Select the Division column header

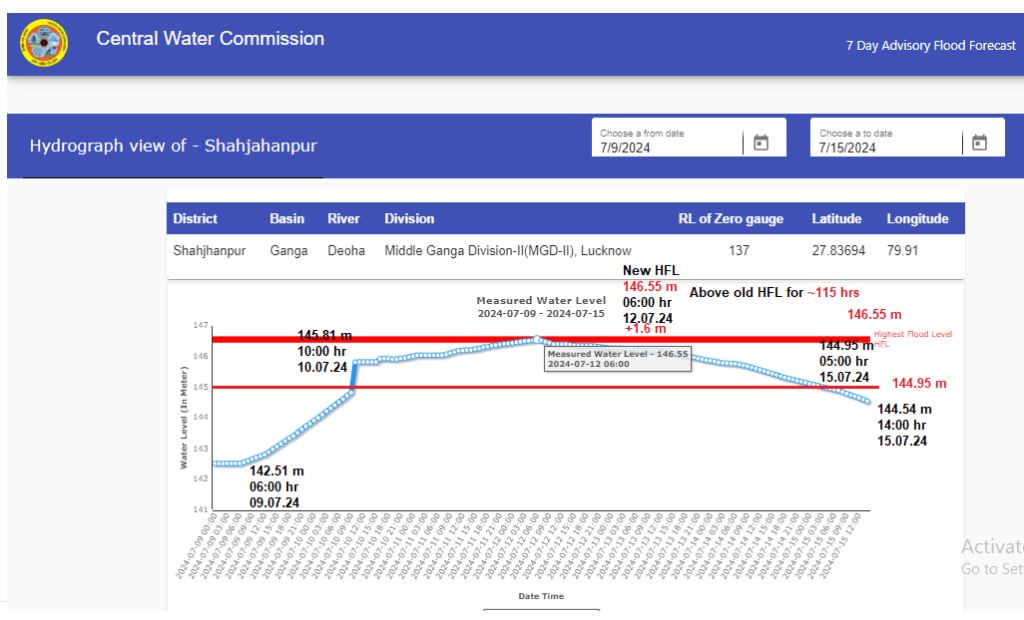point(409,219)
